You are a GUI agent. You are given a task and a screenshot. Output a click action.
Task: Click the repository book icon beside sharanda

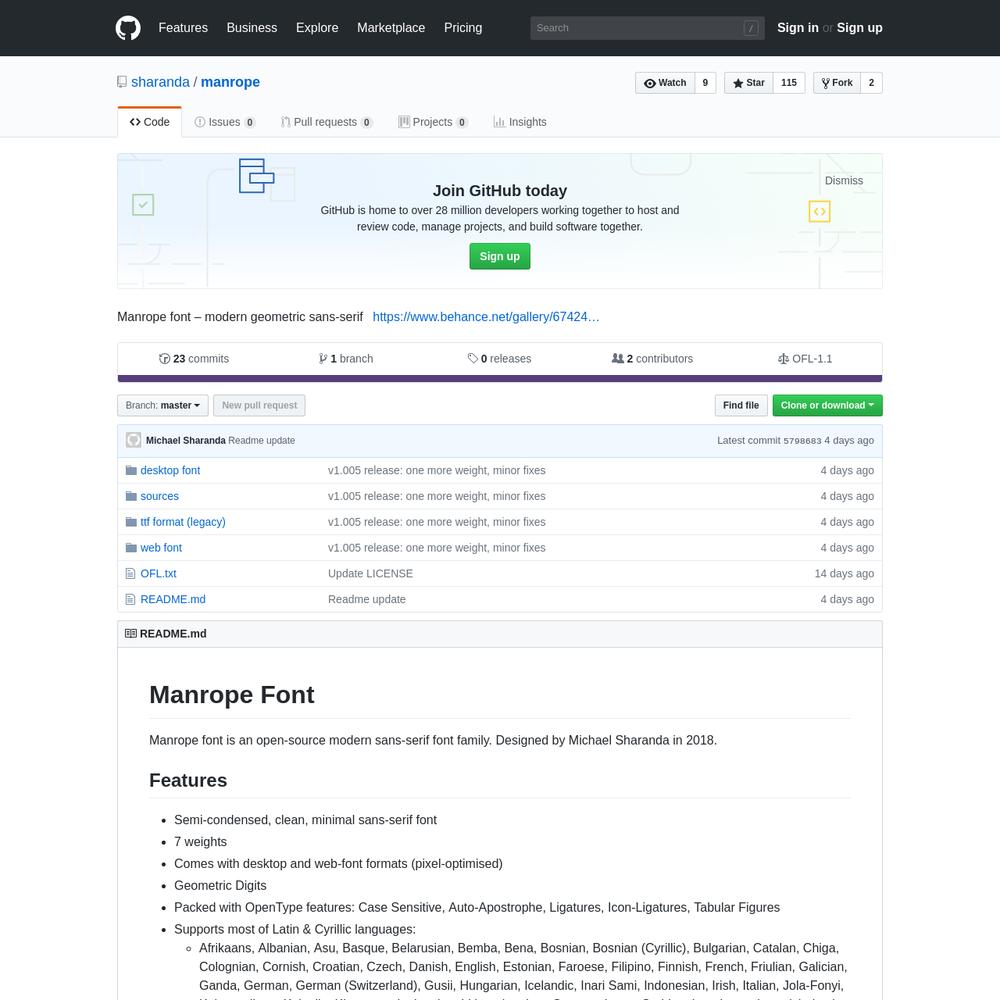122,82
